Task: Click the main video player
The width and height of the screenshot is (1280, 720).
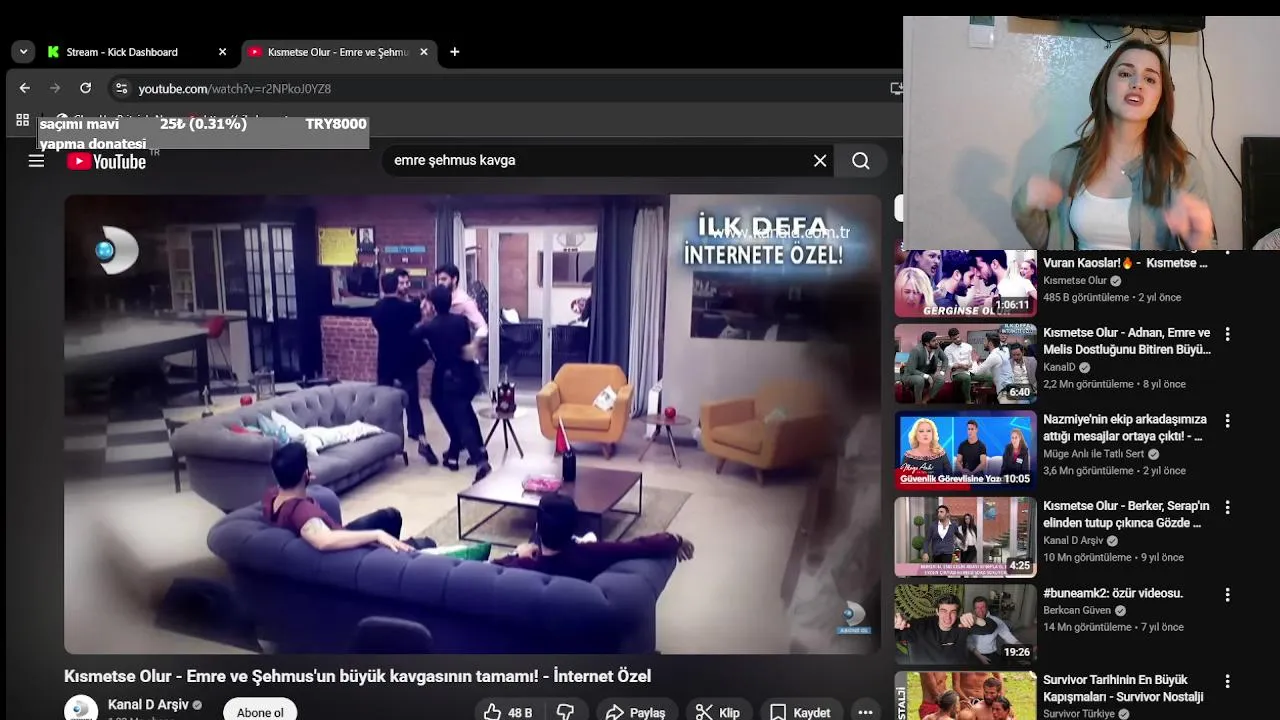Action: point(472,424)
